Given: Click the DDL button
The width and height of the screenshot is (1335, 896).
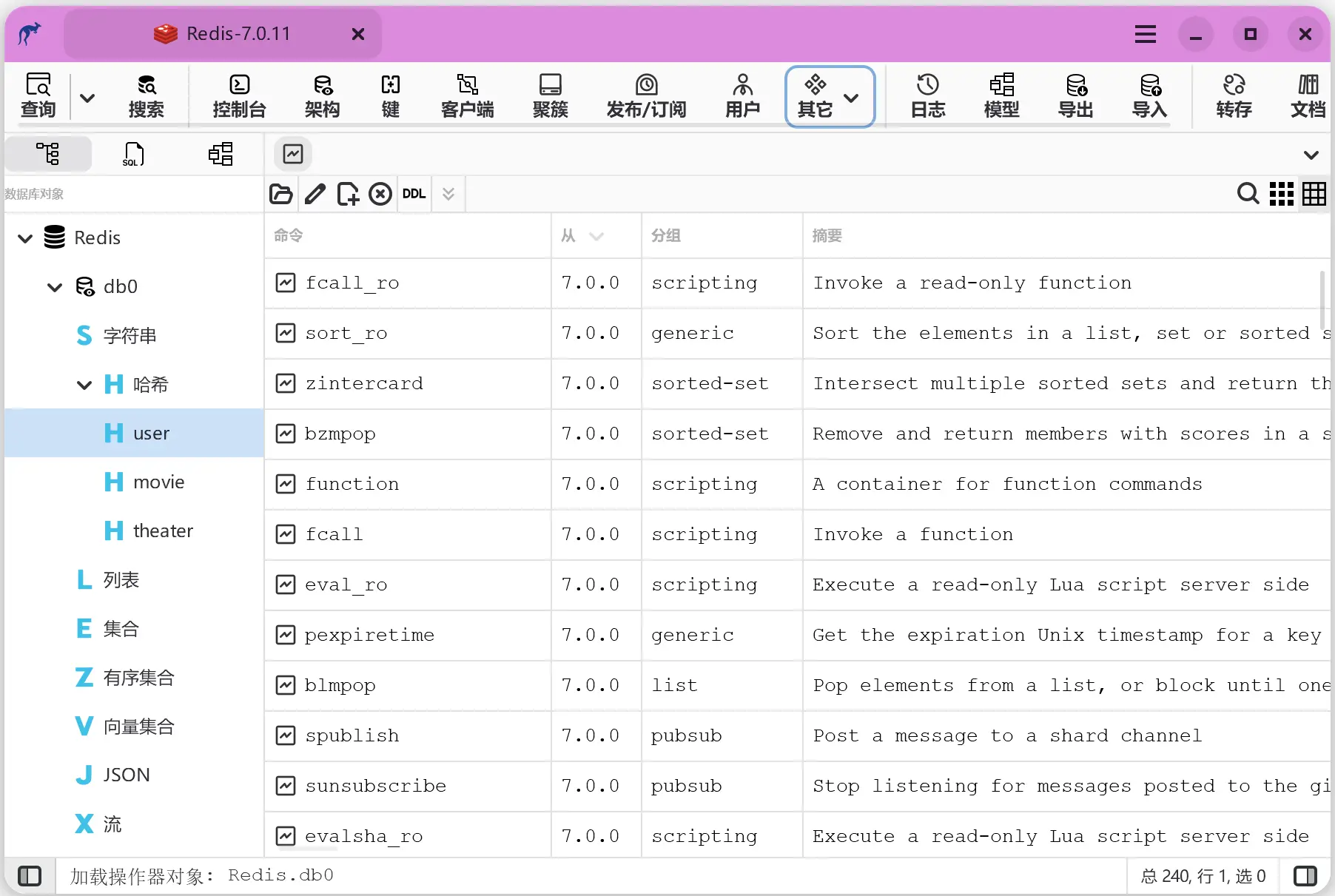Looking at the screenshot, I should (x=414, y=194).
